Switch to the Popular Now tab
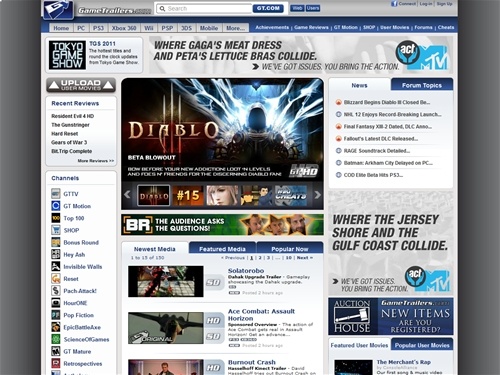Image resolution: width=500 pixels, height=375 pixels. click(290, 249)
